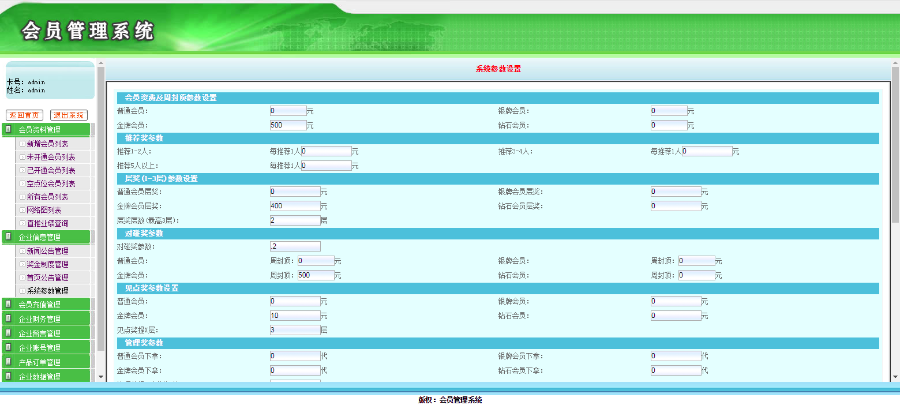Focus the 钻石会员下拿 input field
The width and height of the screenshot is (900, 405).
click(676, 370)
